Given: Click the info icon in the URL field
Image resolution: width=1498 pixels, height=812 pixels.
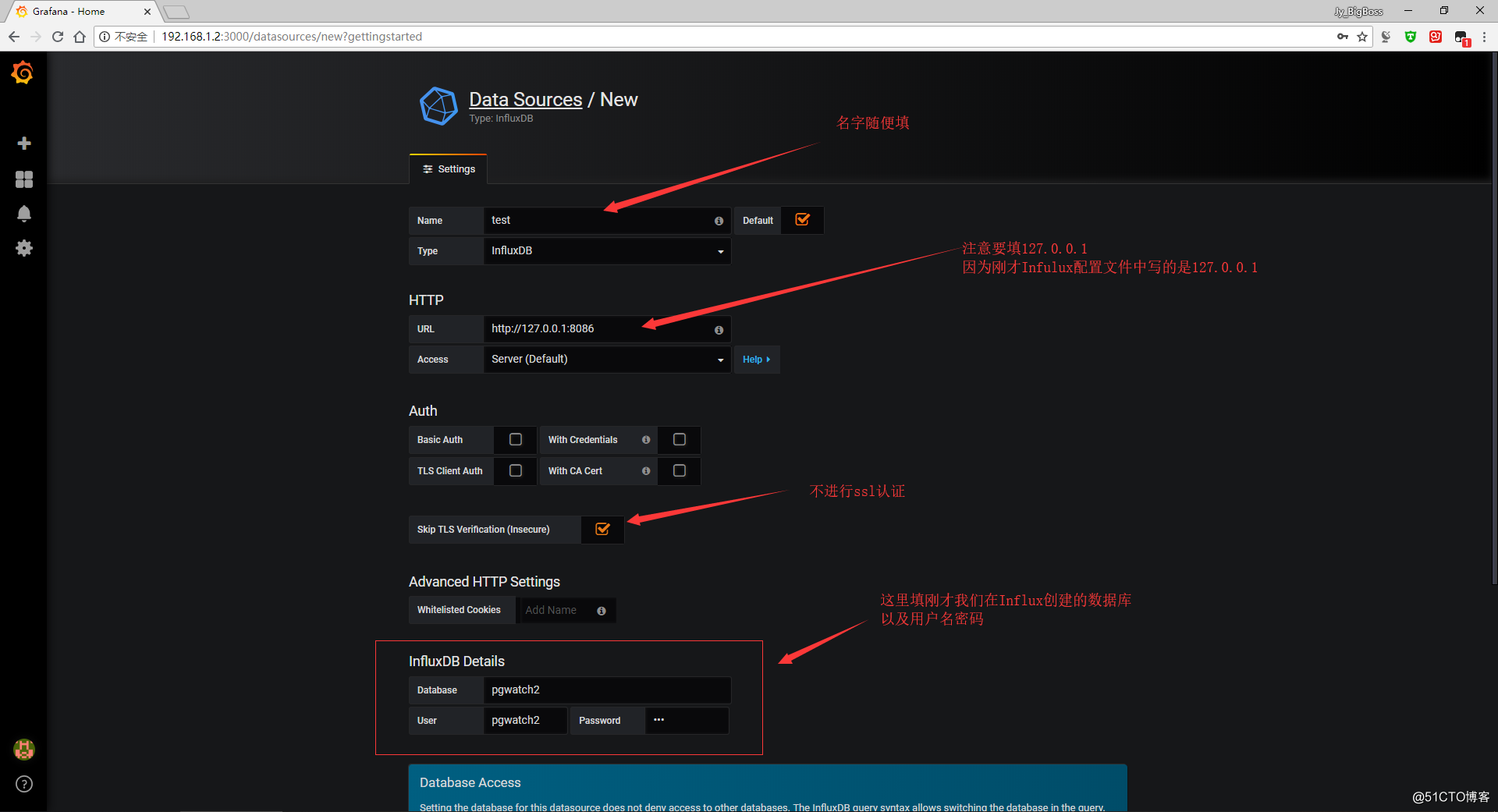Looking at the screenshot, I should click(x=719, y=330).
